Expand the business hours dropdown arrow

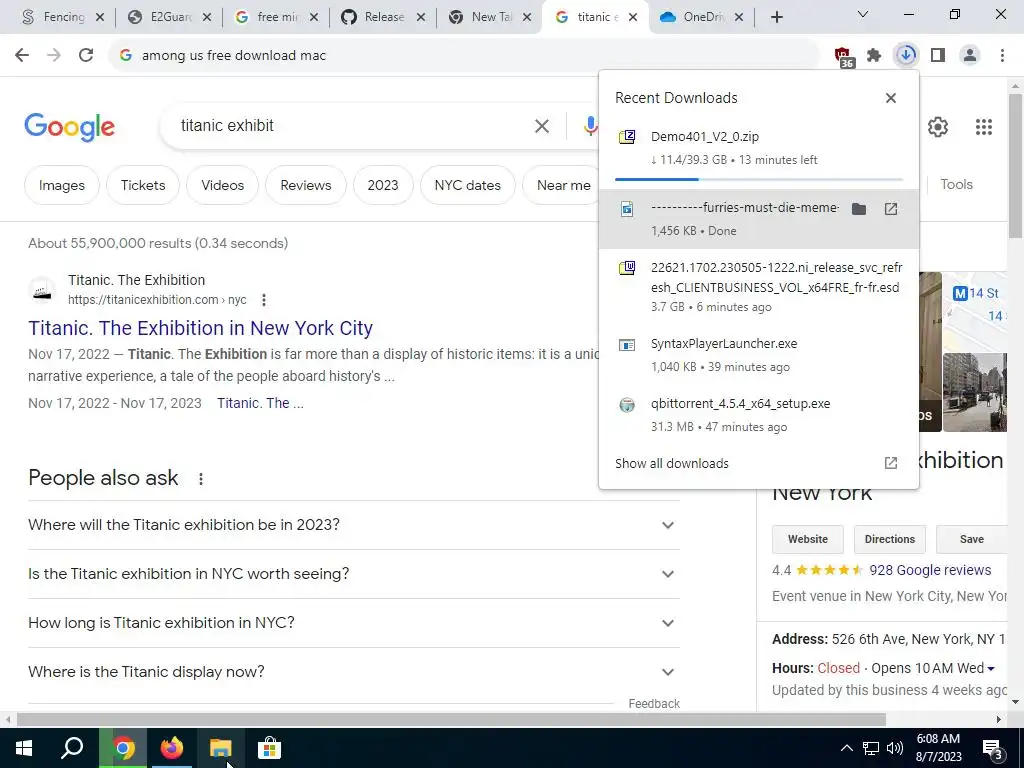click(x=991, y=669)
